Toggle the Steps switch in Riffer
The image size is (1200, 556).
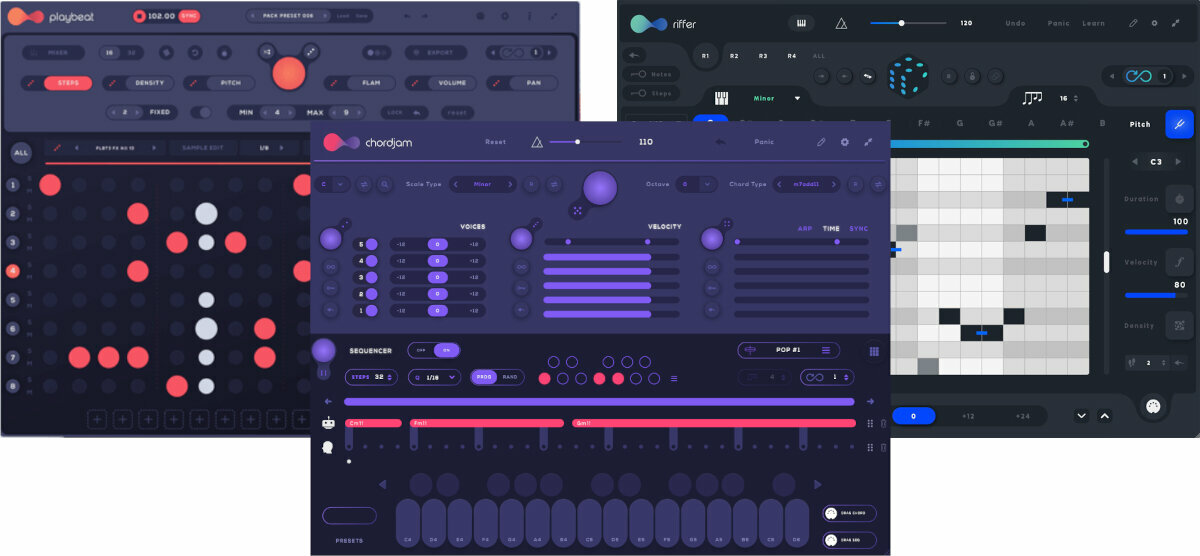click(649, 93)
